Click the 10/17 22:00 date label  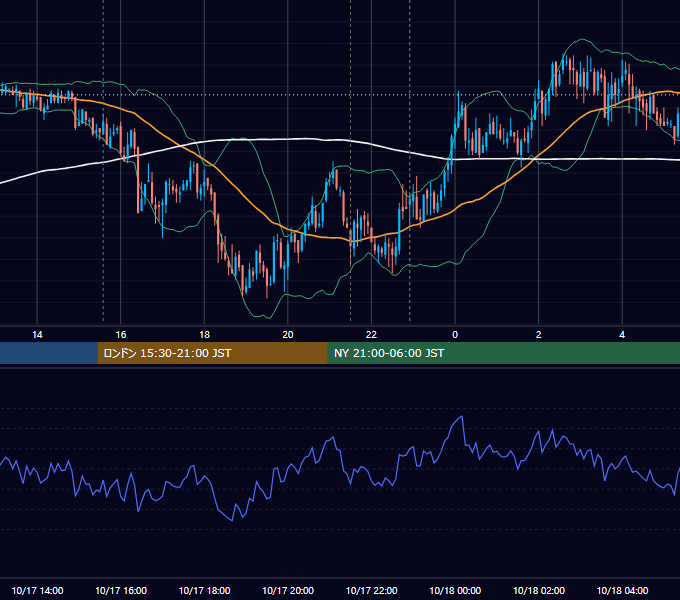click(371, 590)
